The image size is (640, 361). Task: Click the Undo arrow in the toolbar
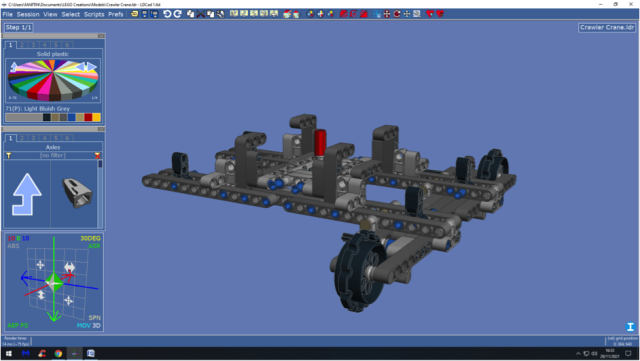(167, 14)
